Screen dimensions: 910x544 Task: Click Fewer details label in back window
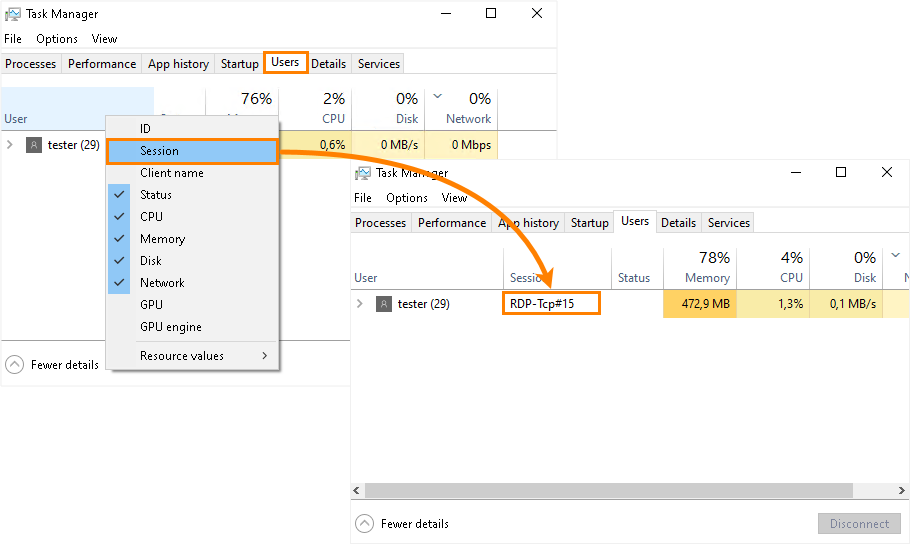65,365
